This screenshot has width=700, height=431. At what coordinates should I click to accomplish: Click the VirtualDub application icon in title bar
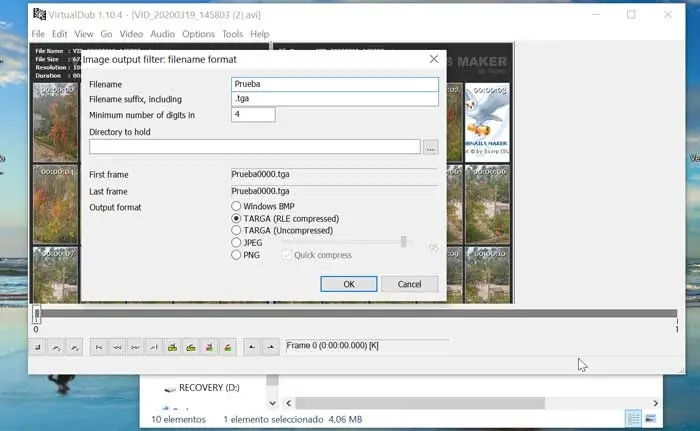coord(39,14)
